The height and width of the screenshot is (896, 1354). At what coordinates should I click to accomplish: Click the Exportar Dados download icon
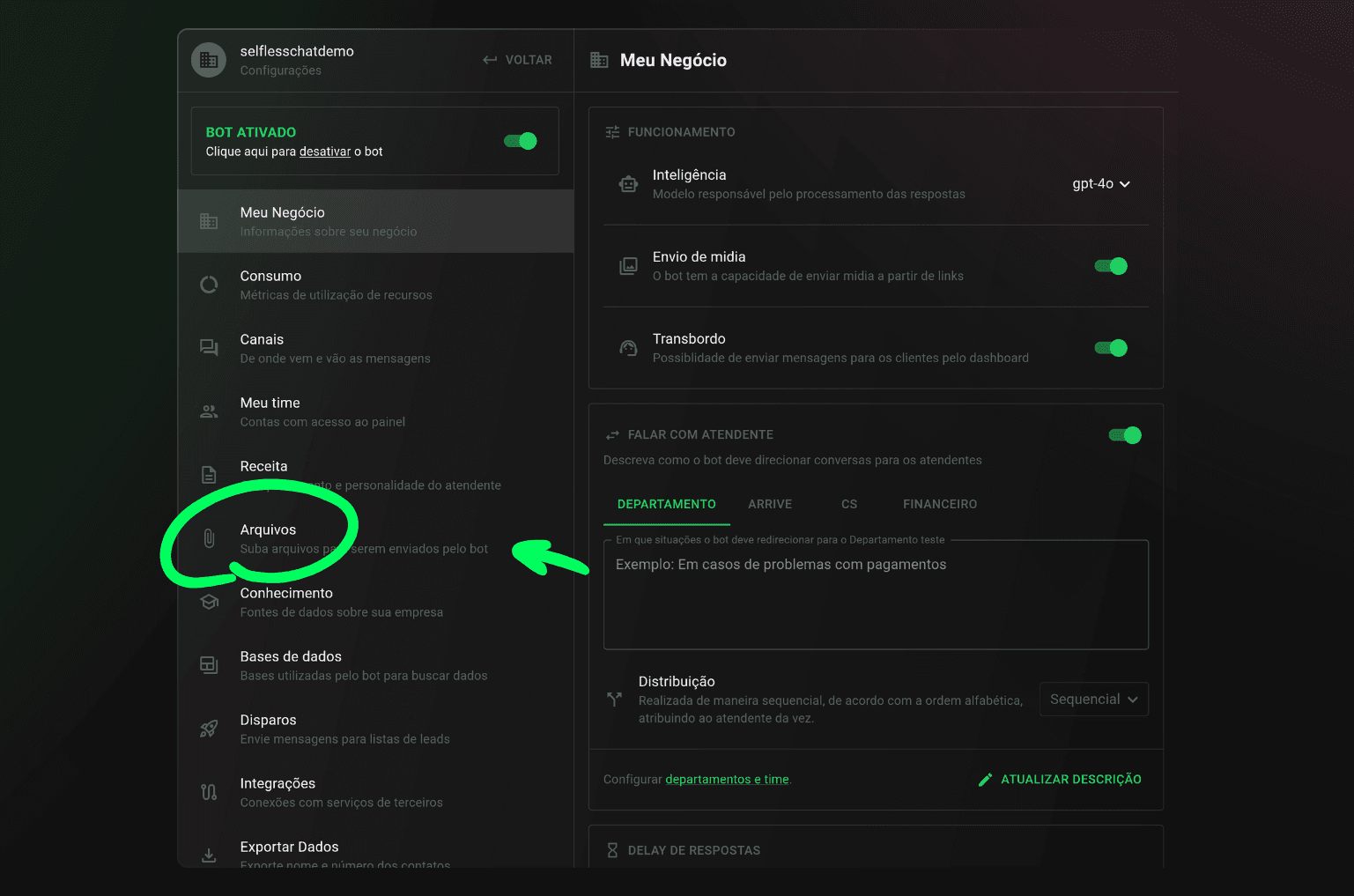(209, 855)
